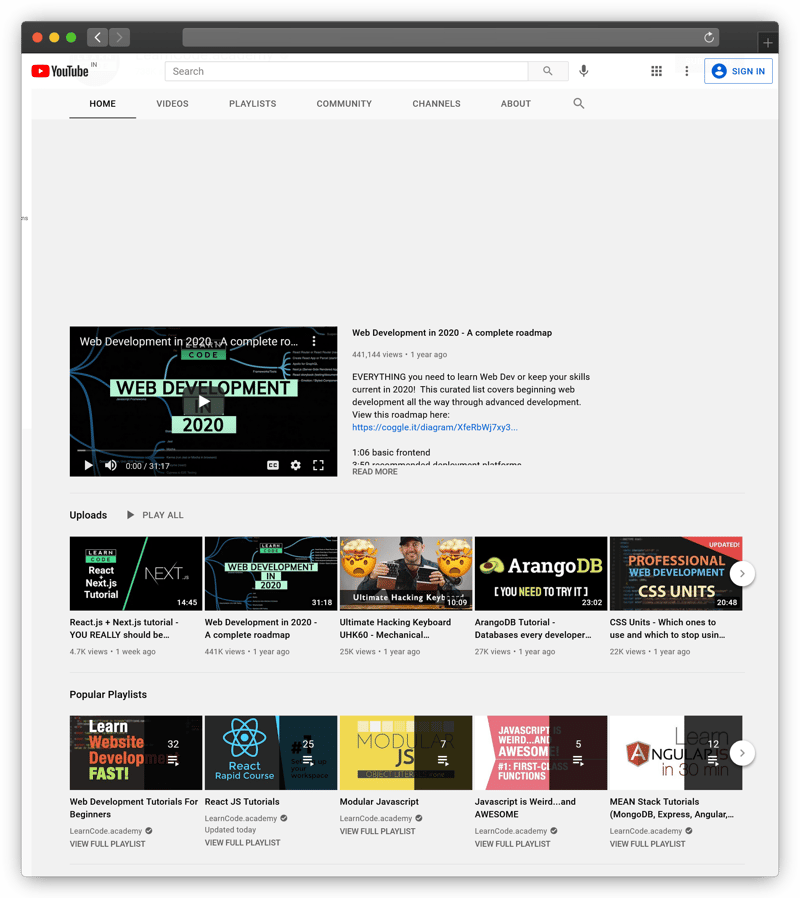Click the browser address bar
The height and width of the screenshot is (898, 800).
click(451, 37)
